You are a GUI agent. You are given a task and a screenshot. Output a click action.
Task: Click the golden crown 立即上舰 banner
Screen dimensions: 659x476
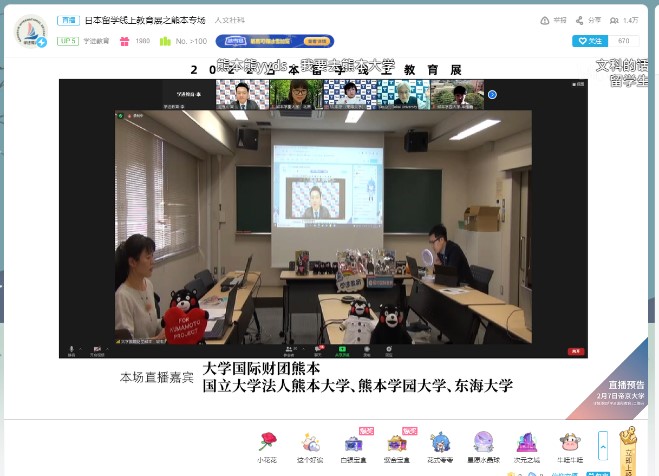tap(628, 451)
